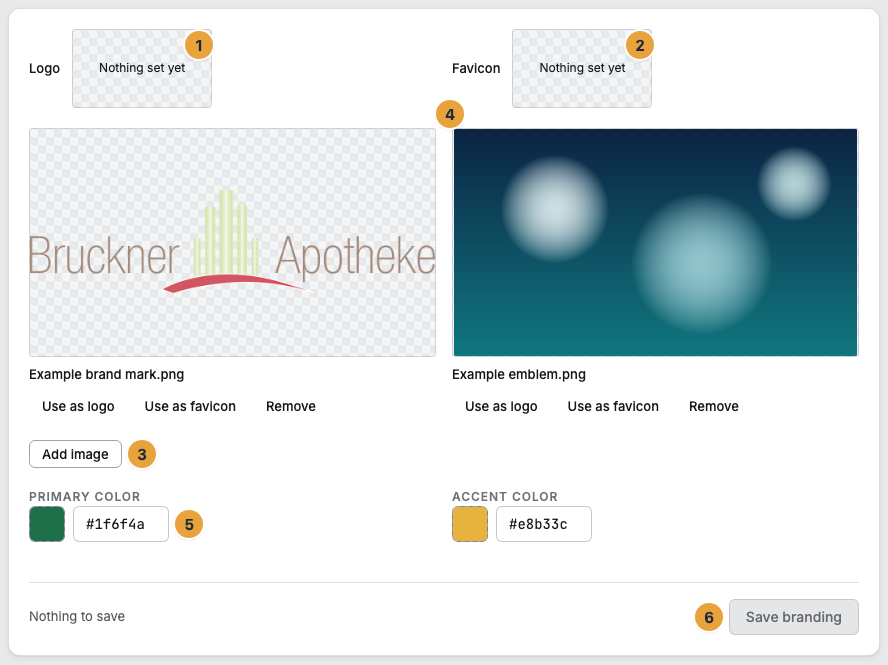Click the 'ACCENT COLOR' label

[x=505, y=497]
